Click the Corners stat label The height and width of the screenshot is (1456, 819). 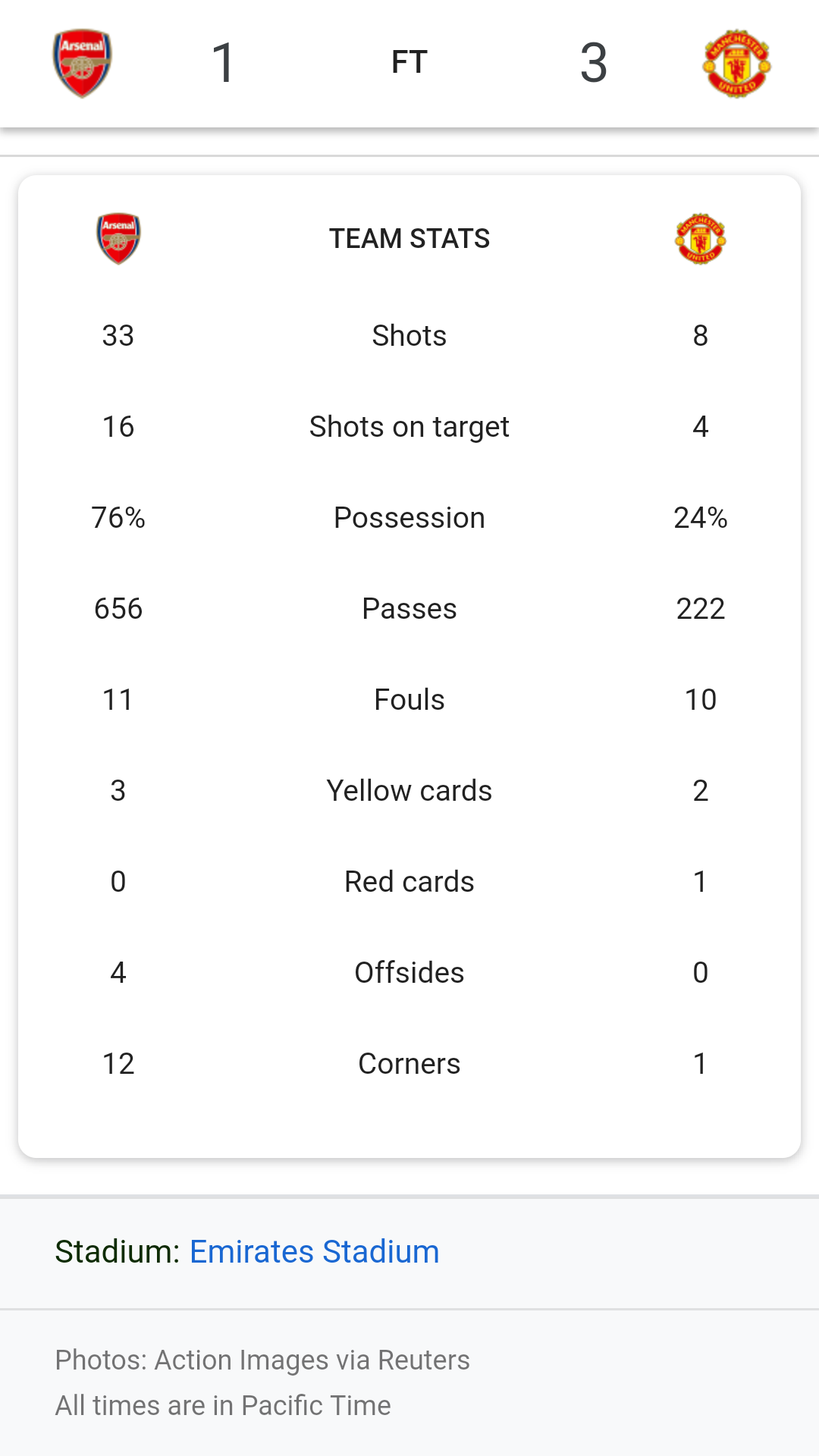(x=409, y=1063)
